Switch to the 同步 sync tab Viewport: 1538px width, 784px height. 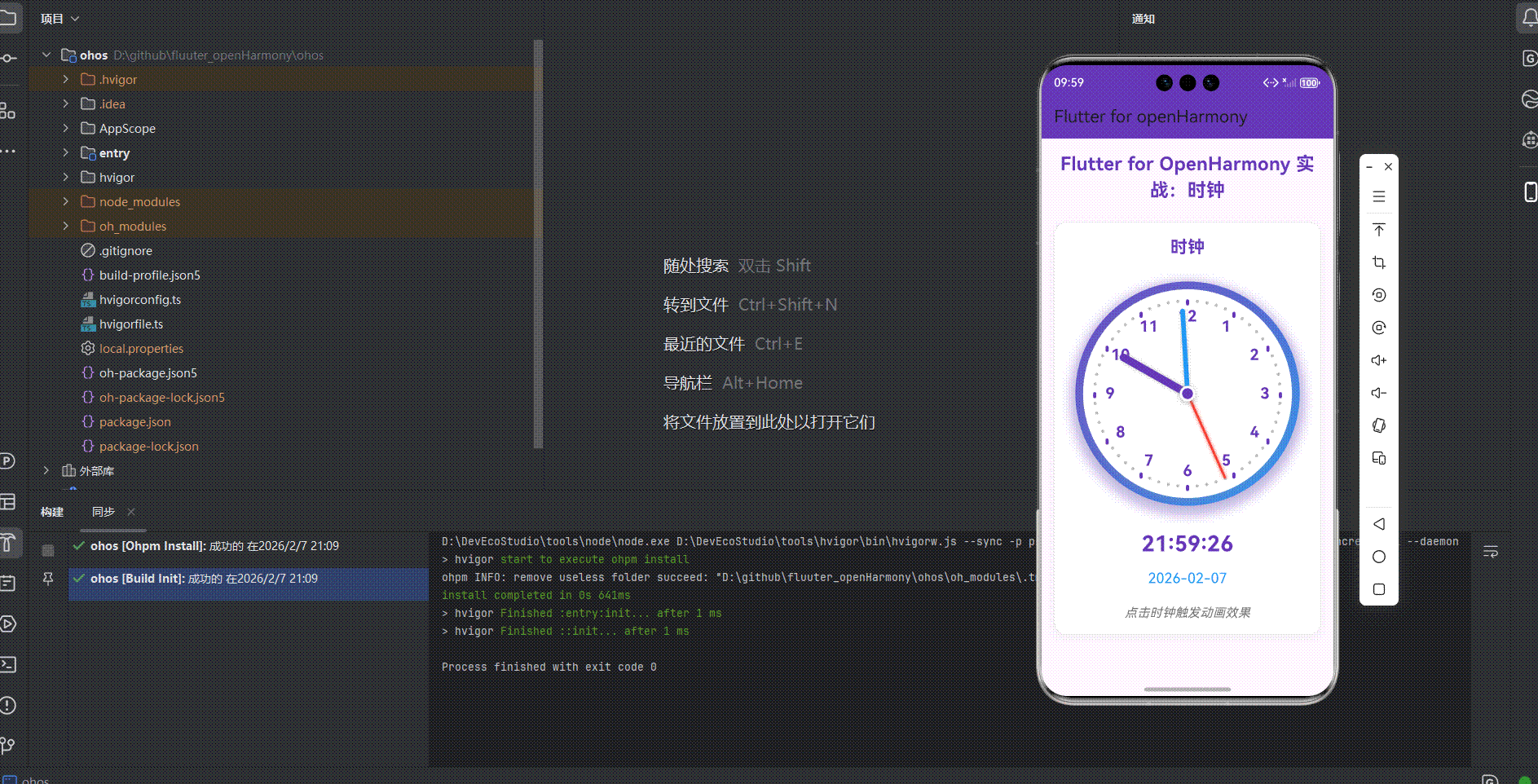click(x=104, y=512)
